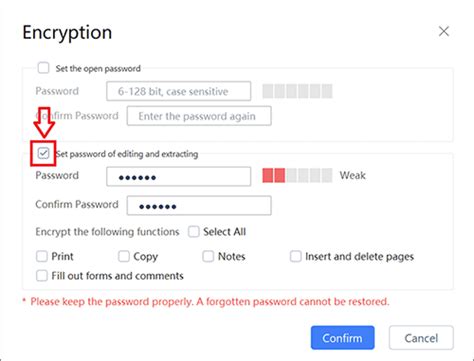Click the open password field showing 6-128 bit
This screenshot has width=474, height=361.
(179, 91)
